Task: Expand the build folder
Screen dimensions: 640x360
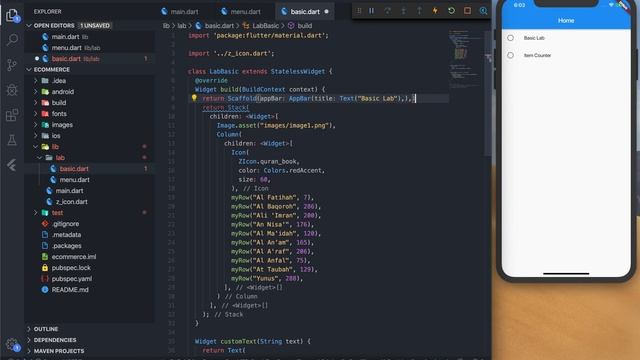Action: tap(36, 103)
